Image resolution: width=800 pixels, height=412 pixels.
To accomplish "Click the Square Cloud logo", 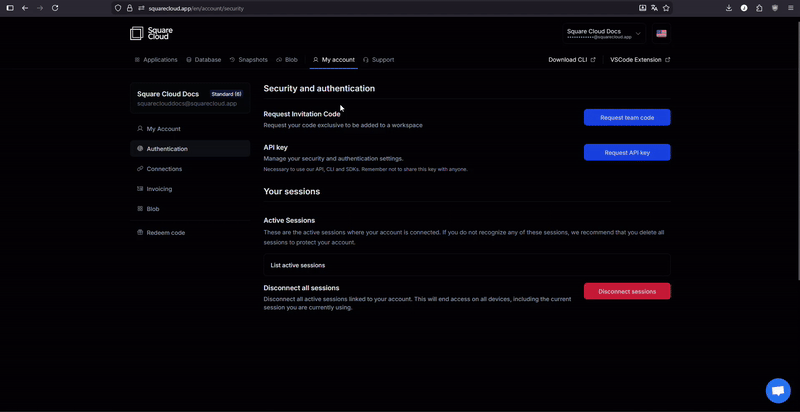I will (x=151, y=33).
